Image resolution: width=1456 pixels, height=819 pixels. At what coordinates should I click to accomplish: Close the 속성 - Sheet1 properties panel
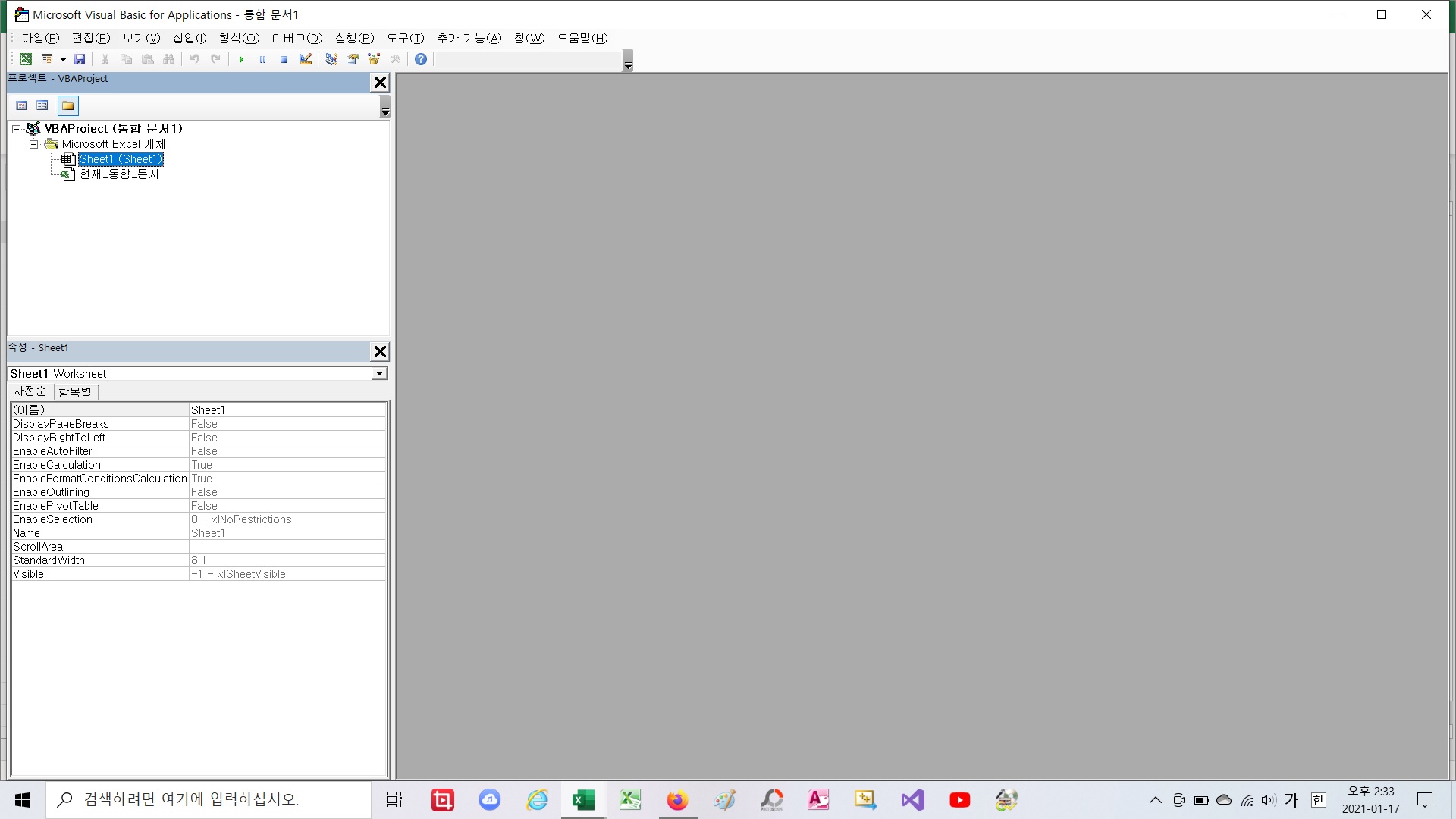(x=380, y=351)
